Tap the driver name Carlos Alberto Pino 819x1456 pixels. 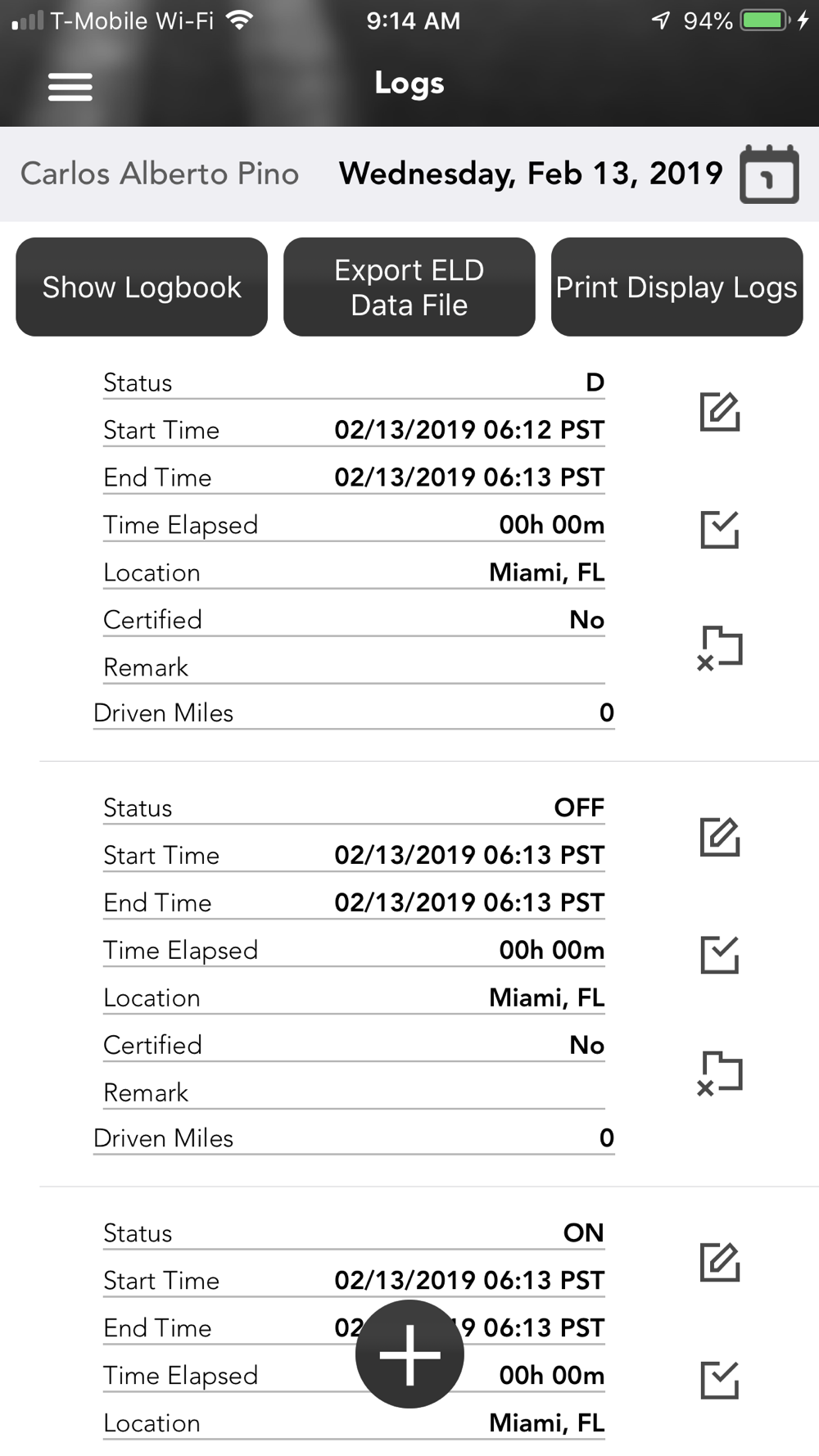coord(160,174)
